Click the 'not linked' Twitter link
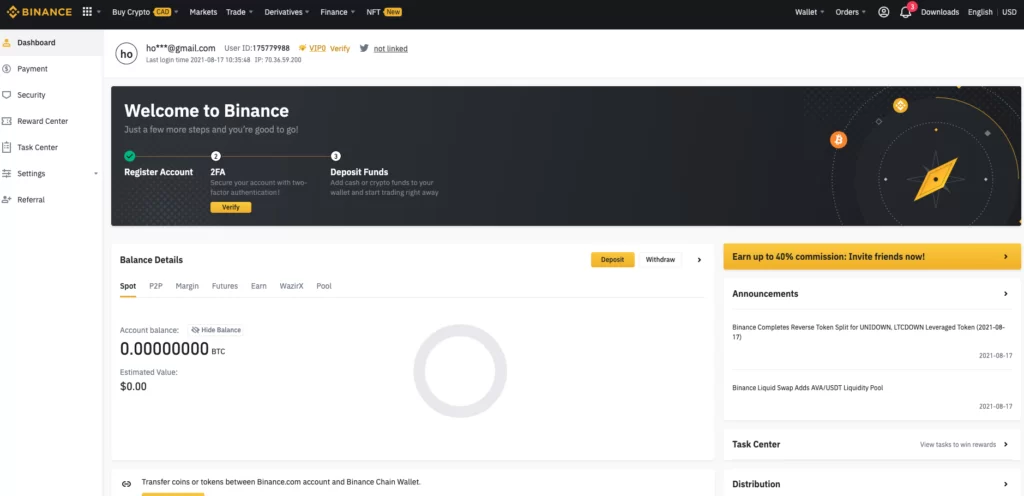1024x496 pixels. 391,48
